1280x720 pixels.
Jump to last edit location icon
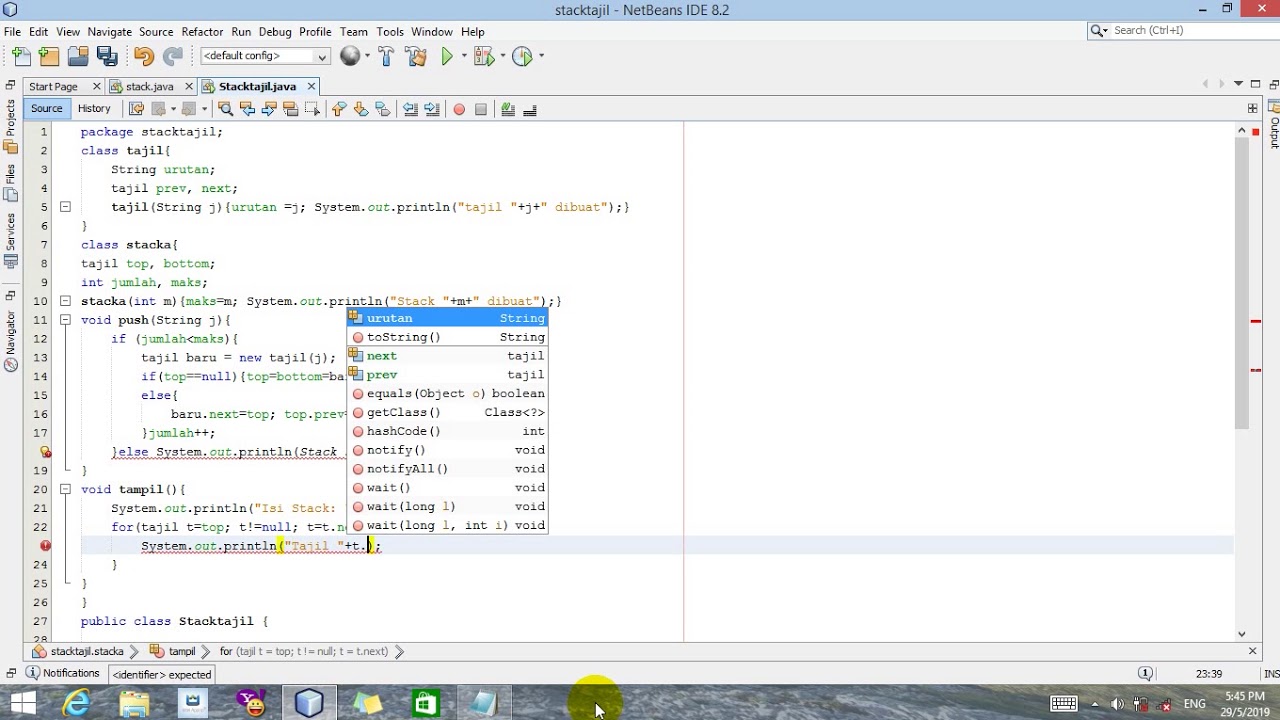click(137, 109)
